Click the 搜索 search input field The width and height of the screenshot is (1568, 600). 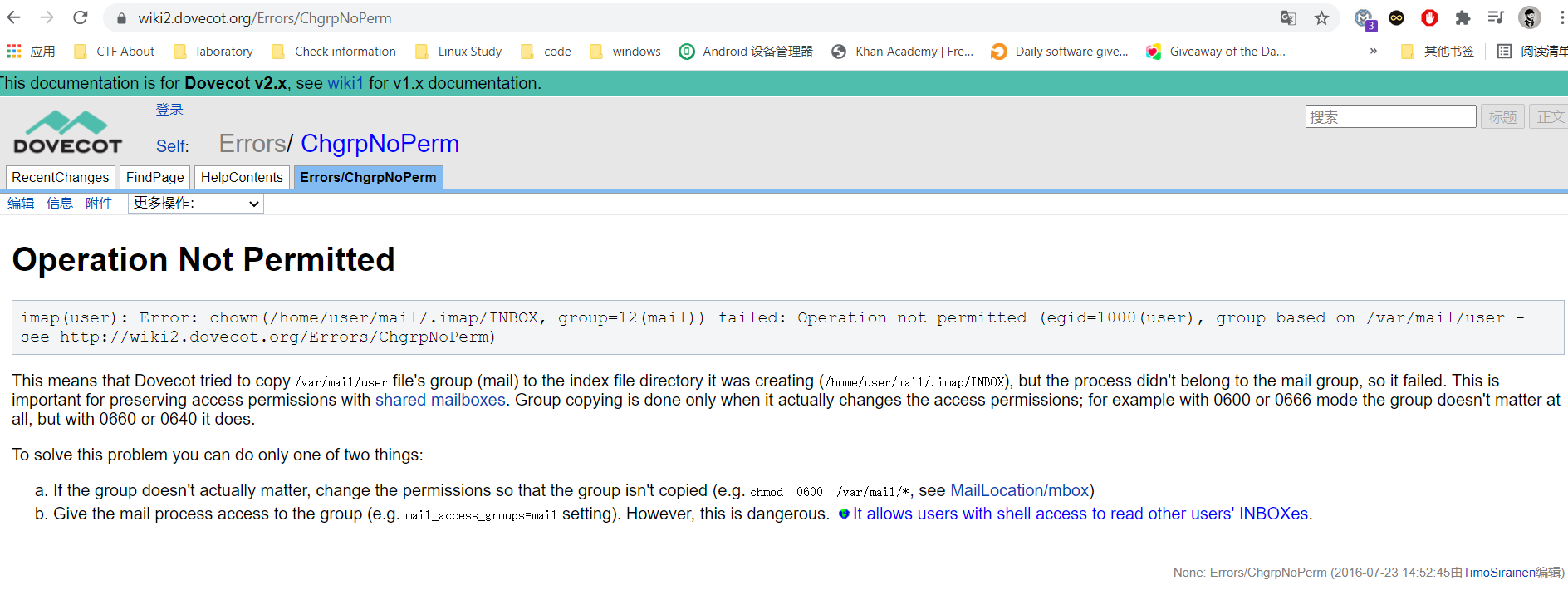(1390, 117)
